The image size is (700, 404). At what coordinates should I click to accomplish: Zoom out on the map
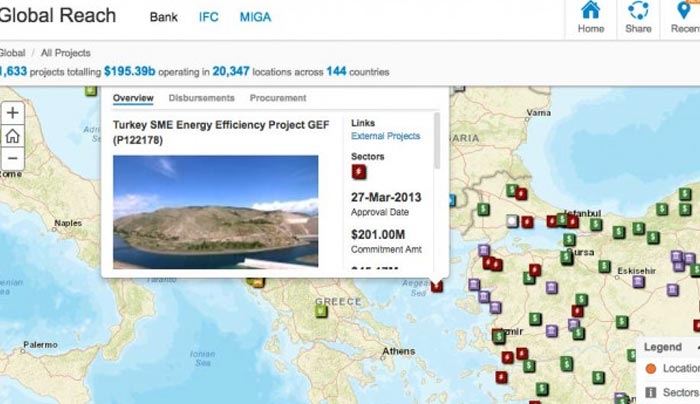point(12,158)
